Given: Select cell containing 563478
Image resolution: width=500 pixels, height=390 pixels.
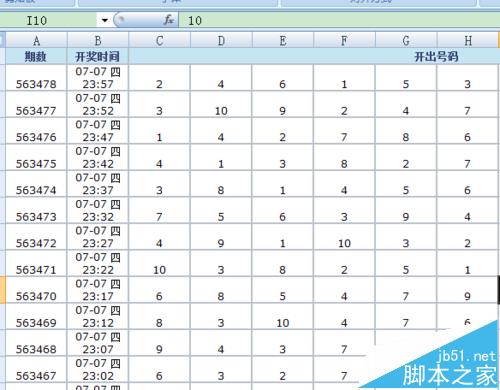Looking at the screenshot, I should (36, 78).
